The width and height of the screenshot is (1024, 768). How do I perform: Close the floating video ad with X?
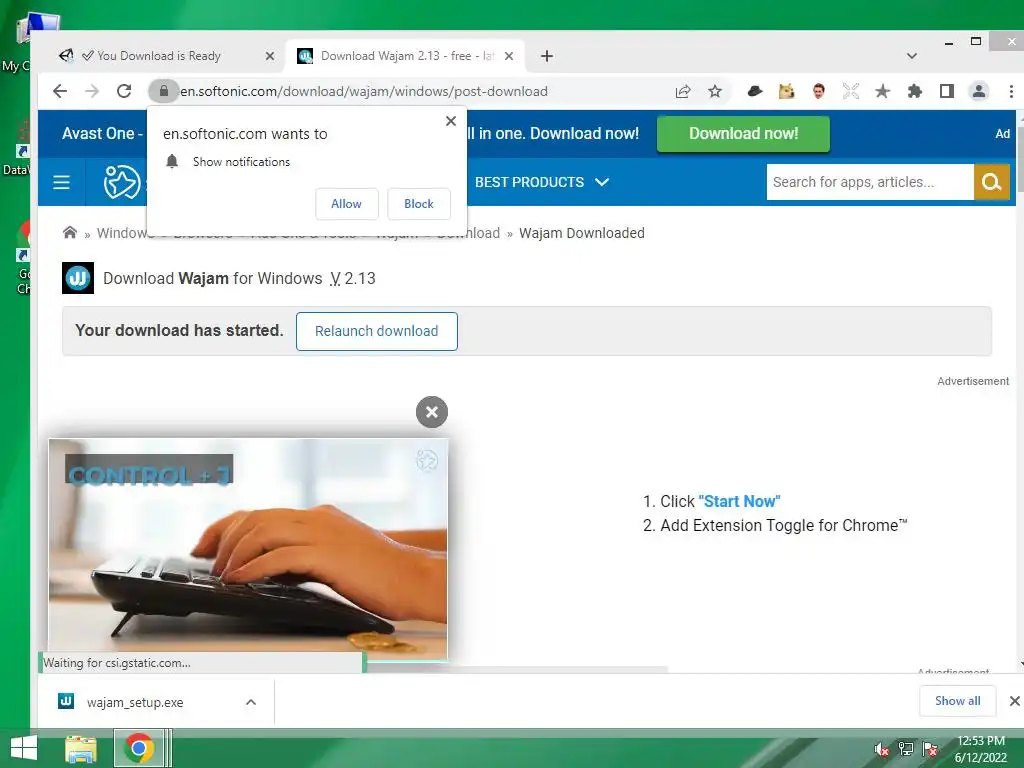[x=432, y=412]
